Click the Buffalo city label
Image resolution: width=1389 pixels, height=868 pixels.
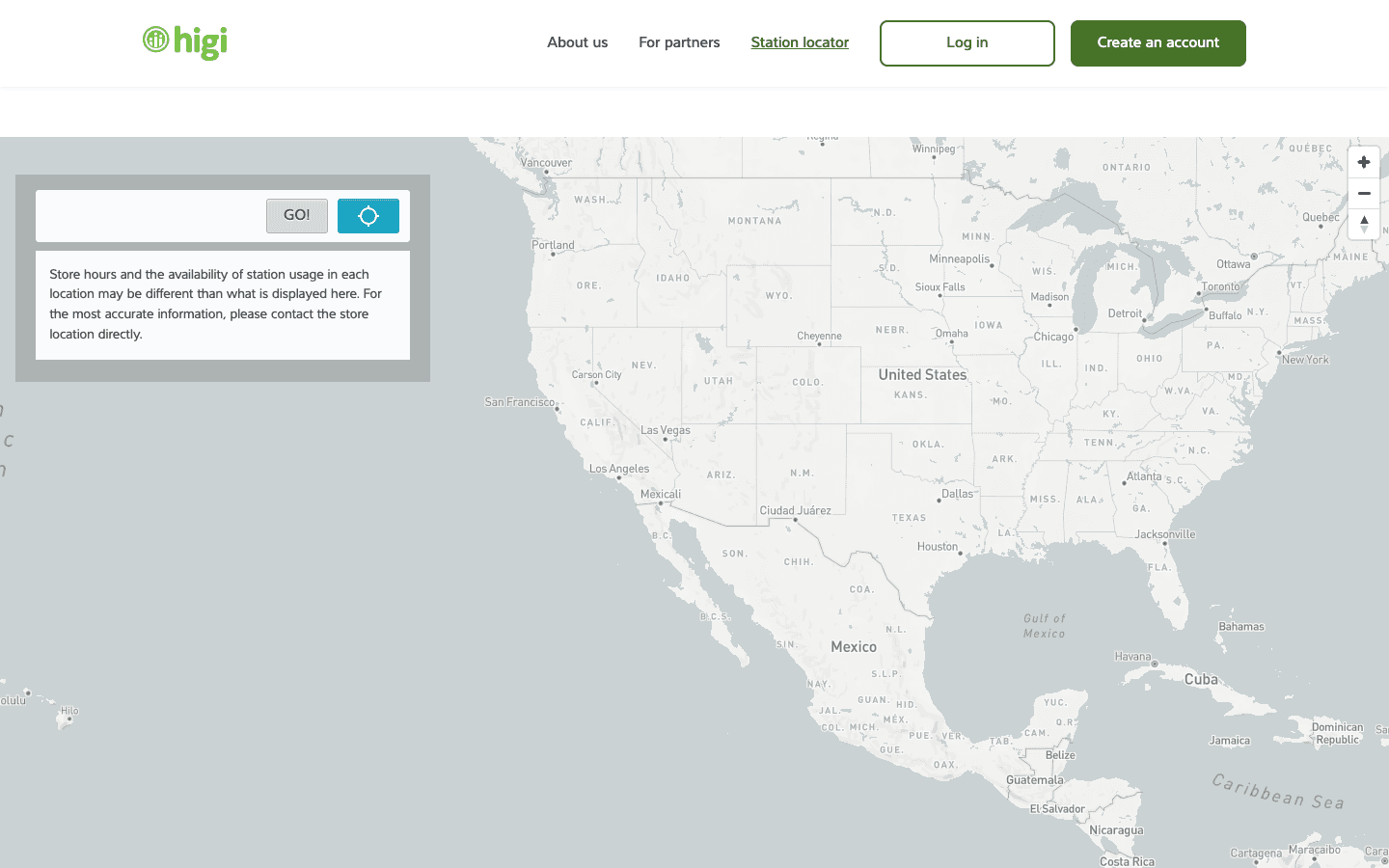[x=1225, y=315]
